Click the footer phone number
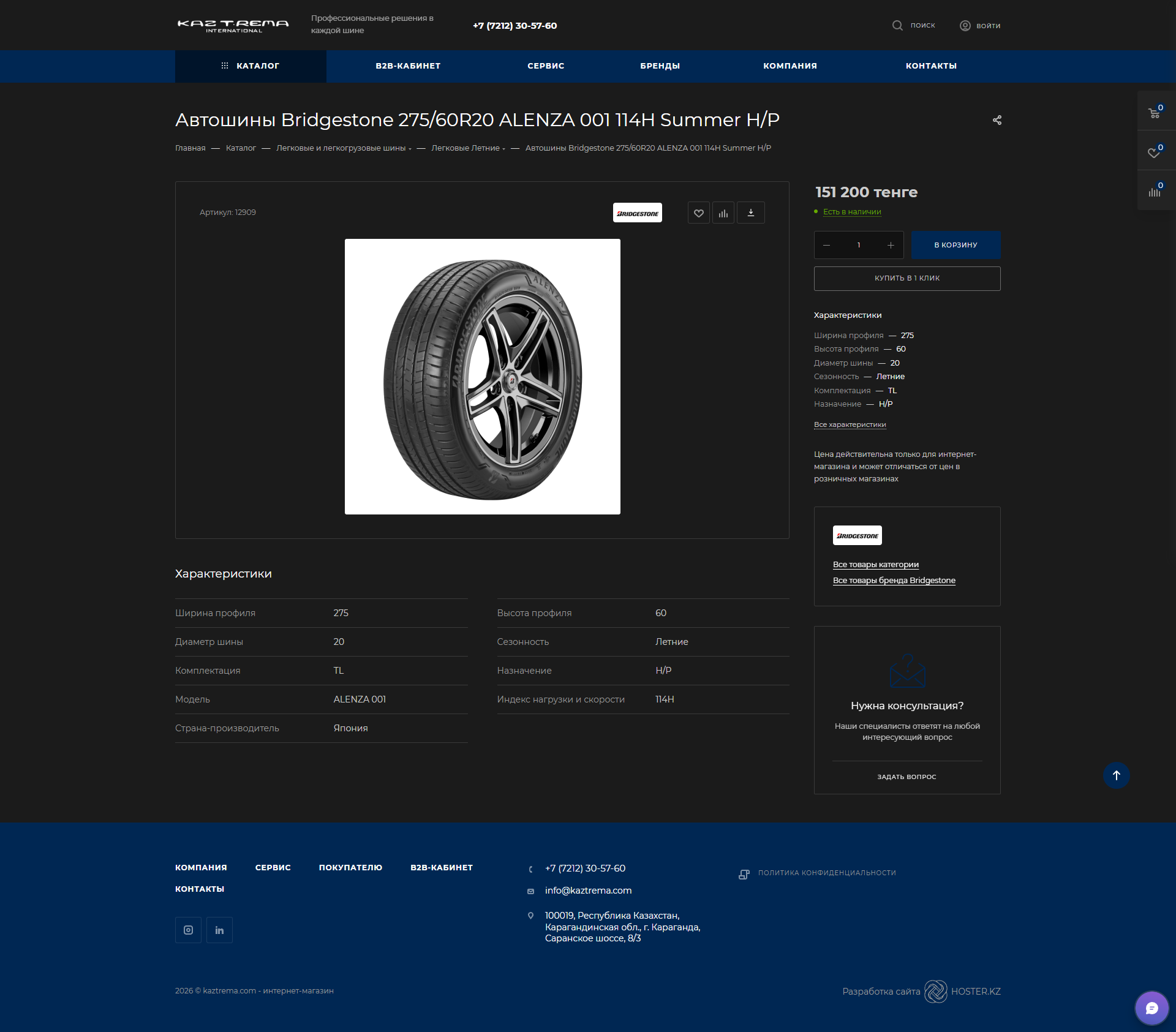 (x=586, y=868)
